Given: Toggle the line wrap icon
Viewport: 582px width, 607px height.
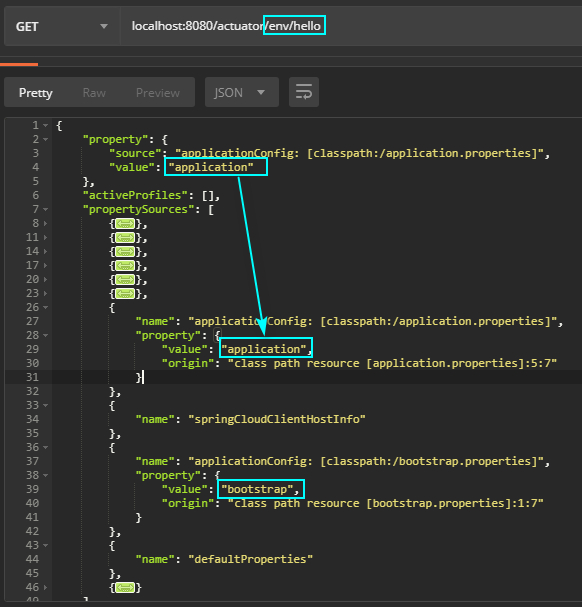Looking at the screenshot, I should pos(304,92).
